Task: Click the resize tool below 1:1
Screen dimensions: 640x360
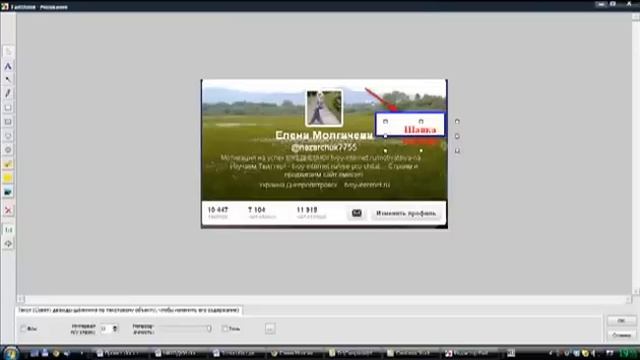Action: [x=8, y=244]
